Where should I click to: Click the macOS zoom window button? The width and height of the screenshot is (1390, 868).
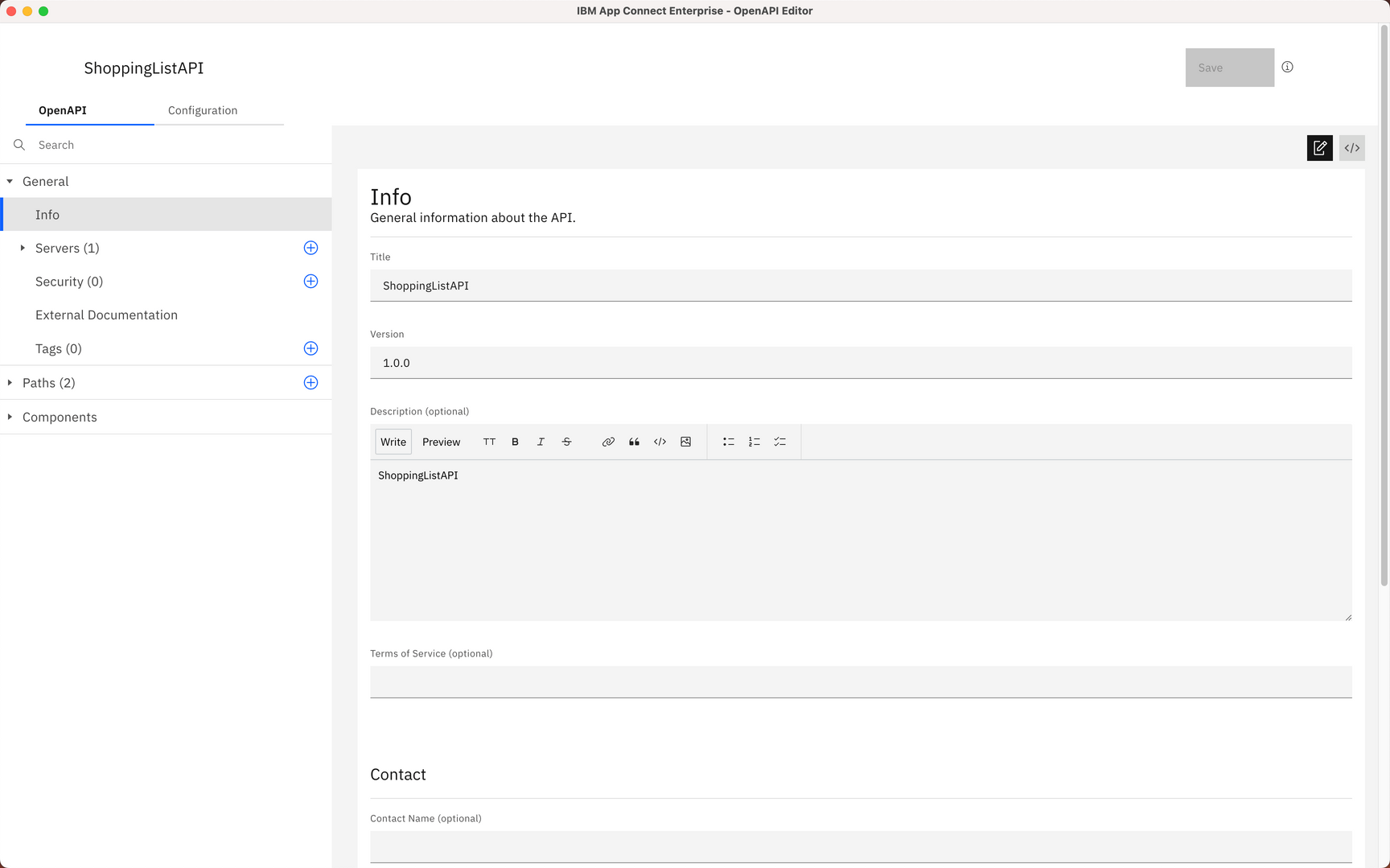pos(43,11)
